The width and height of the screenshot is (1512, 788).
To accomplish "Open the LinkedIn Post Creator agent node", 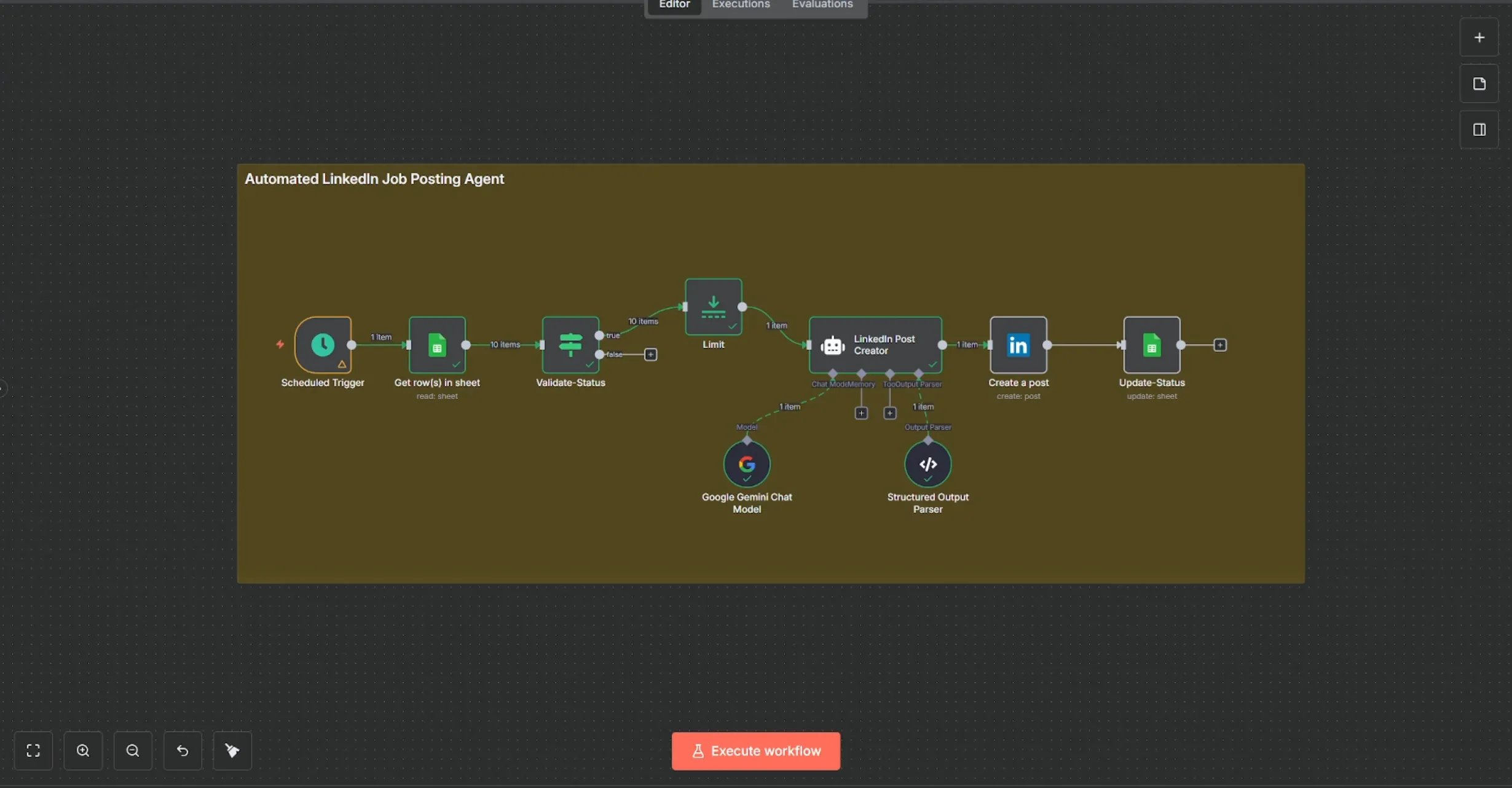I will (x=875, y=345).
